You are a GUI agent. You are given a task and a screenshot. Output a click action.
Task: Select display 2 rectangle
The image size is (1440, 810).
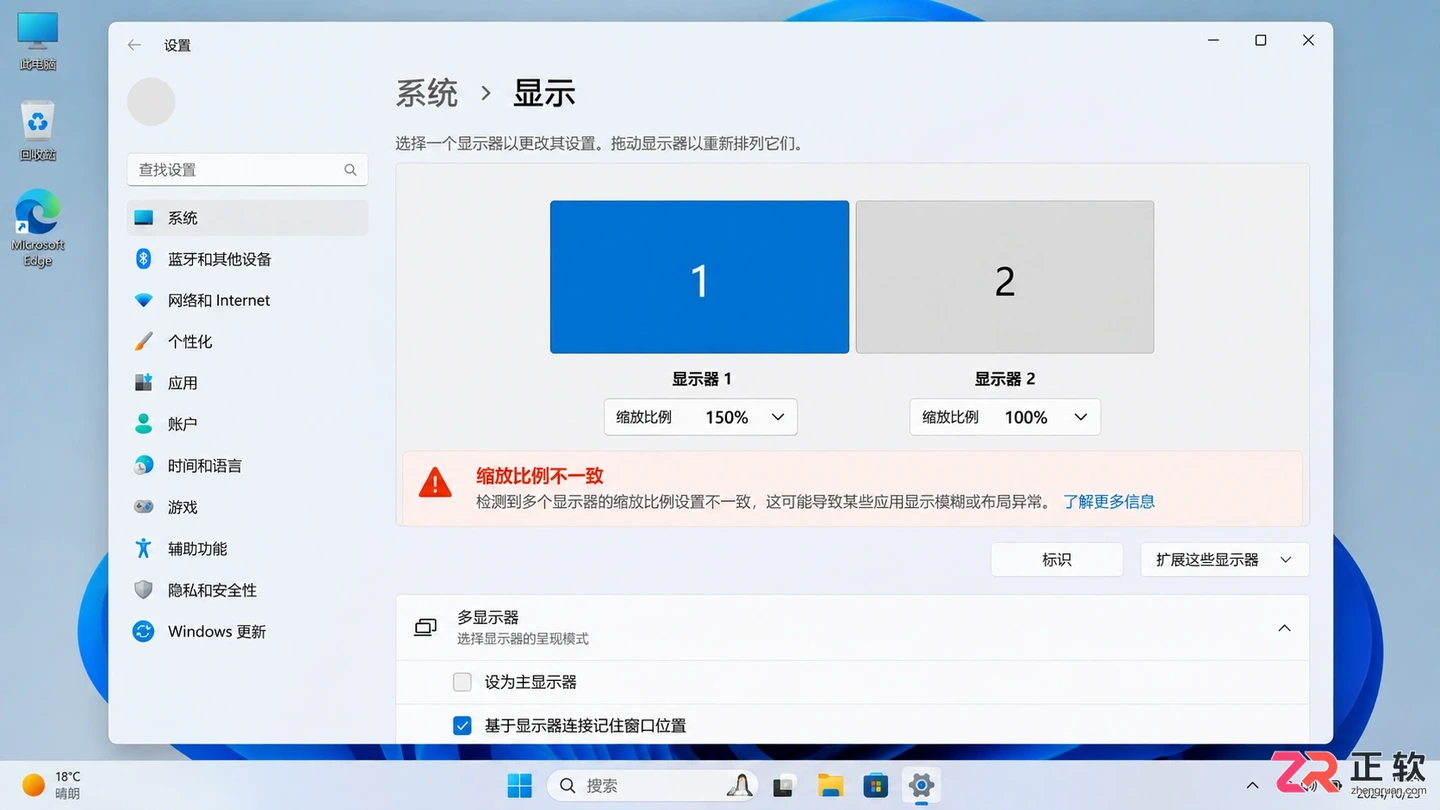pyautogui.click(x=1005, y=277)
